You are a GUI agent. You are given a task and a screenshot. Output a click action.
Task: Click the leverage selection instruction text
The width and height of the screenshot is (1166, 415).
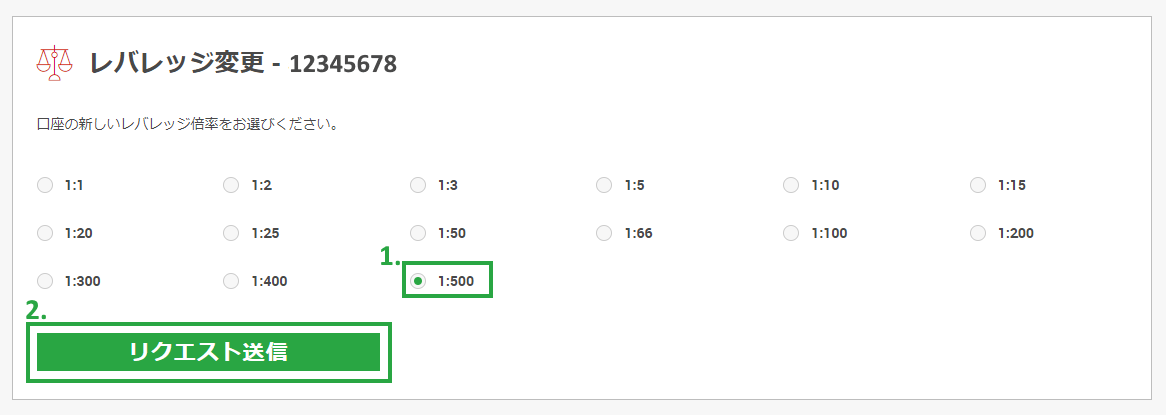(187, 125)
